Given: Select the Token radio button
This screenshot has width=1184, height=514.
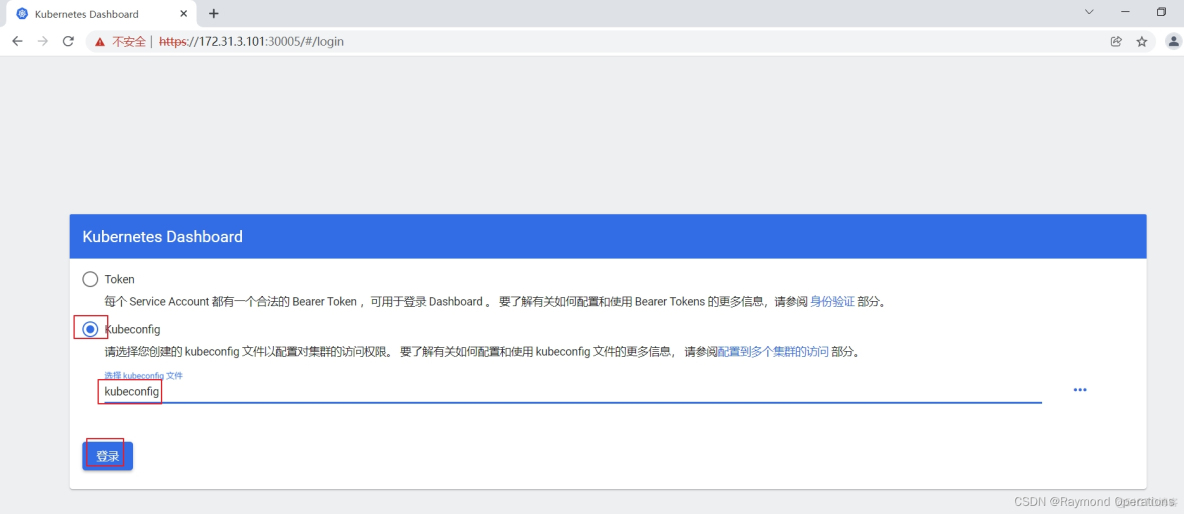Looking at the screenshot, I should tap(90, 279).
